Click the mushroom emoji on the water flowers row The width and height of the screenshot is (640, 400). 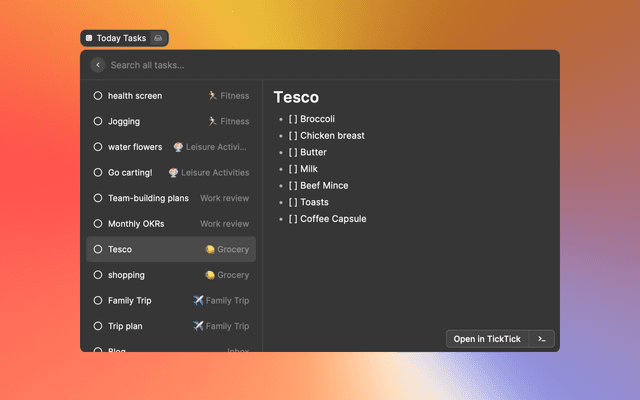(x=178, y=147)
